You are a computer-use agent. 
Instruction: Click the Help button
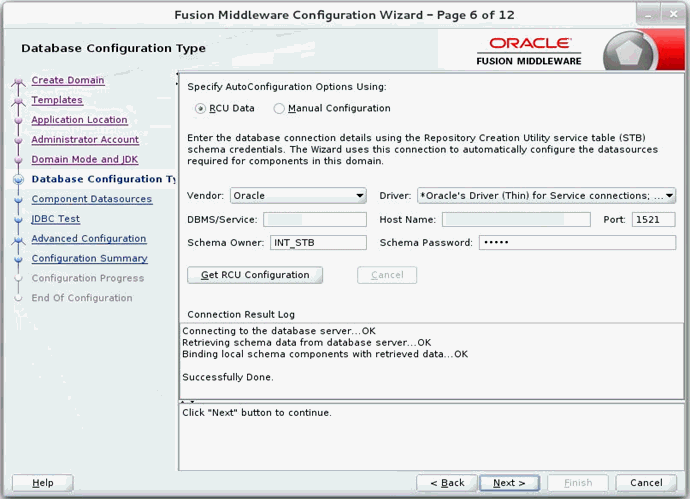pos(43,483)
